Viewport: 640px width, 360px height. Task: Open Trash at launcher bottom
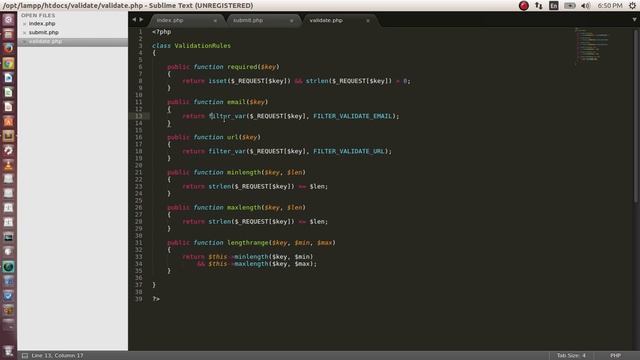tap(8, 350)
